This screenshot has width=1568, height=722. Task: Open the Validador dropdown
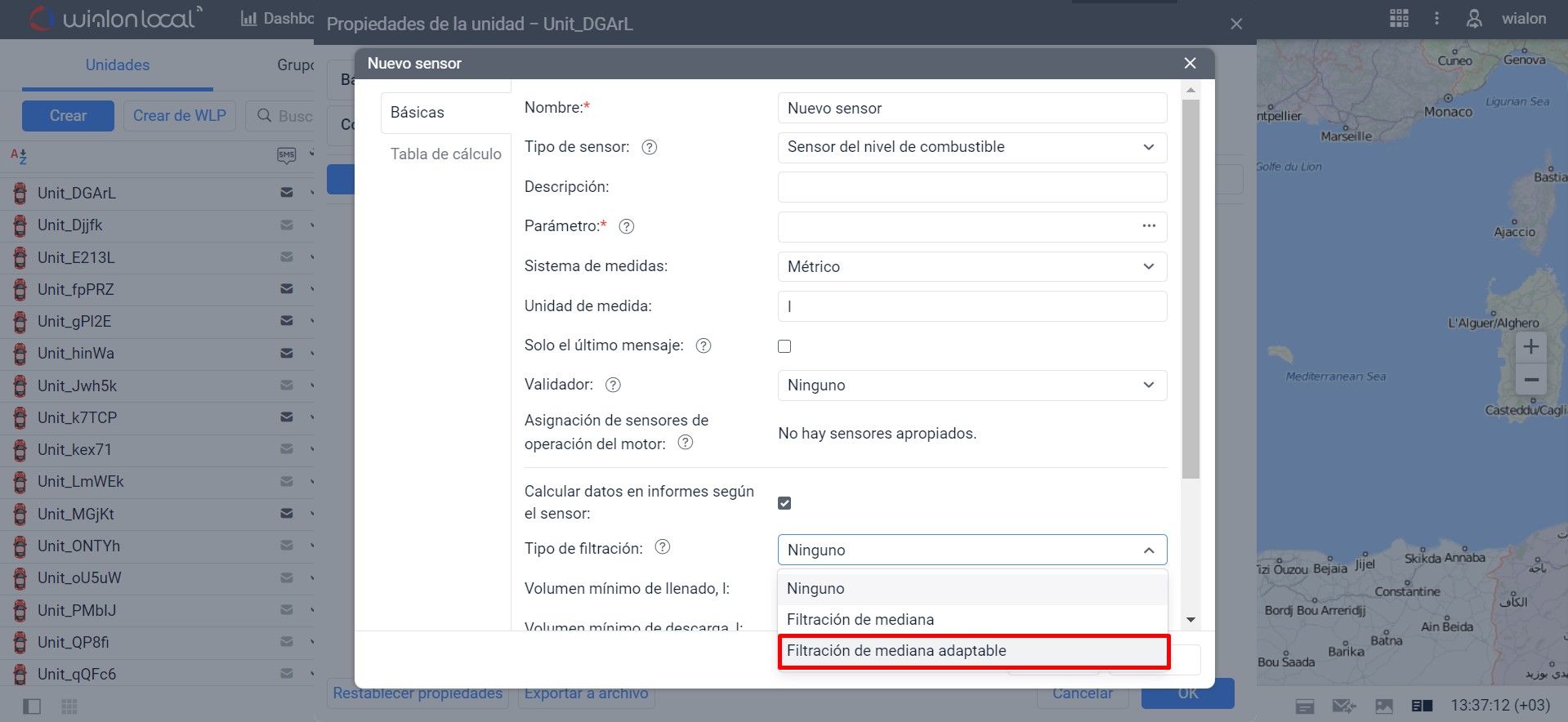point(972,386)
